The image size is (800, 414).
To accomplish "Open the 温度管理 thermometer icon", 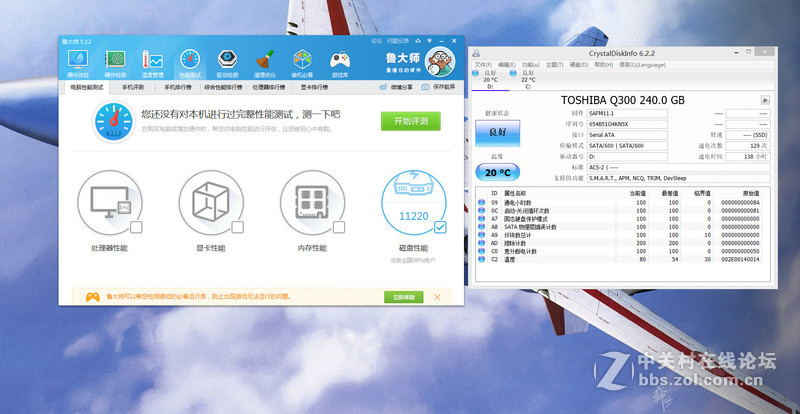I will point(153,60).
